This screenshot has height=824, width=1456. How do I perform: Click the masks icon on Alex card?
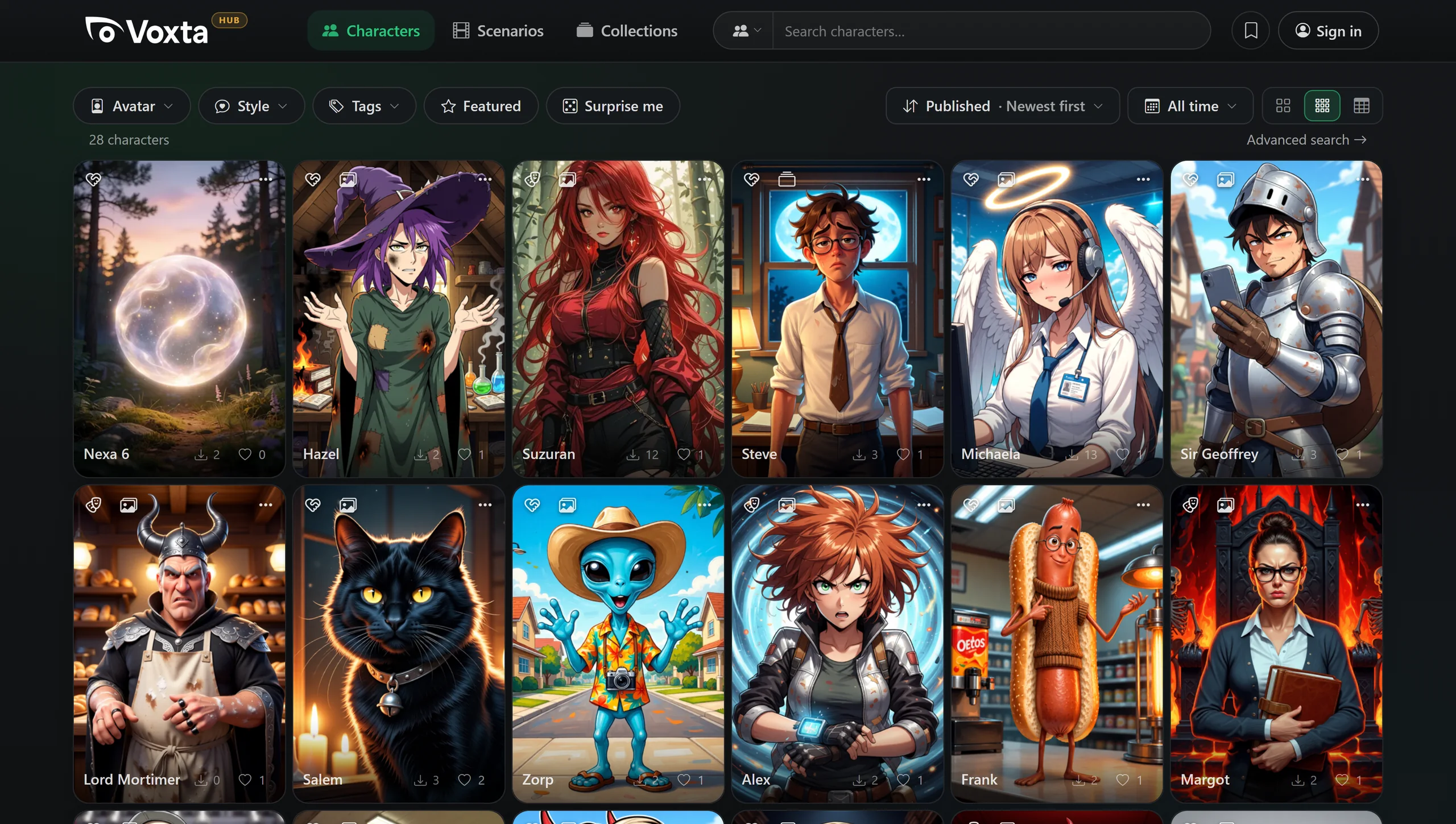point(752,505)
